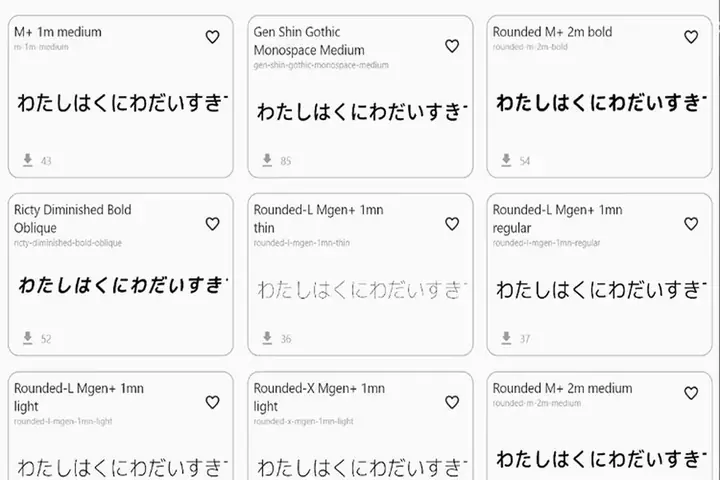Favorite Rounded-X Mgen+ 1mn light font
720x480 pixels.
coord(452,402)
